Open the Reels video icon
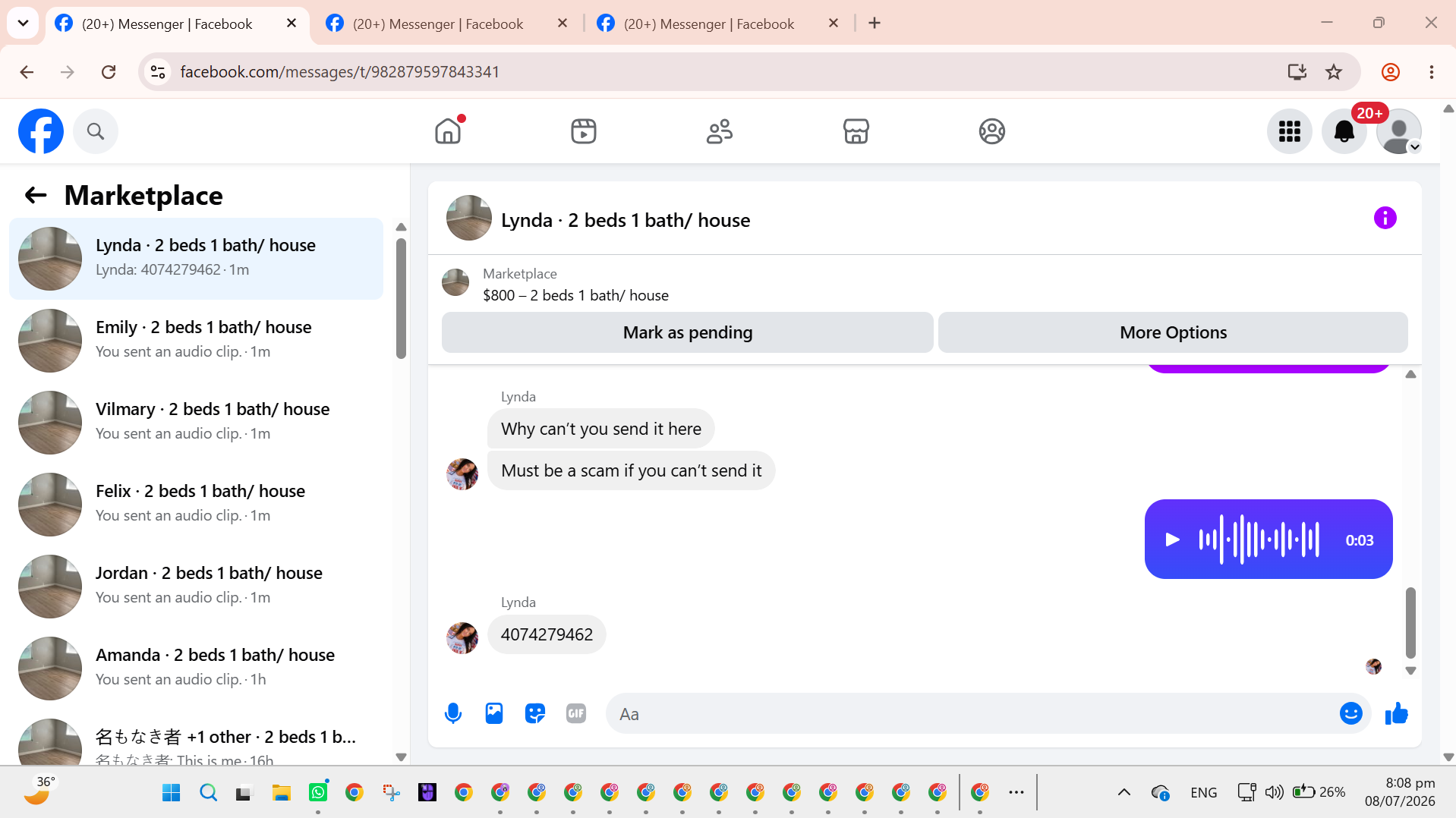1456x818 pixels. (584, 131)
